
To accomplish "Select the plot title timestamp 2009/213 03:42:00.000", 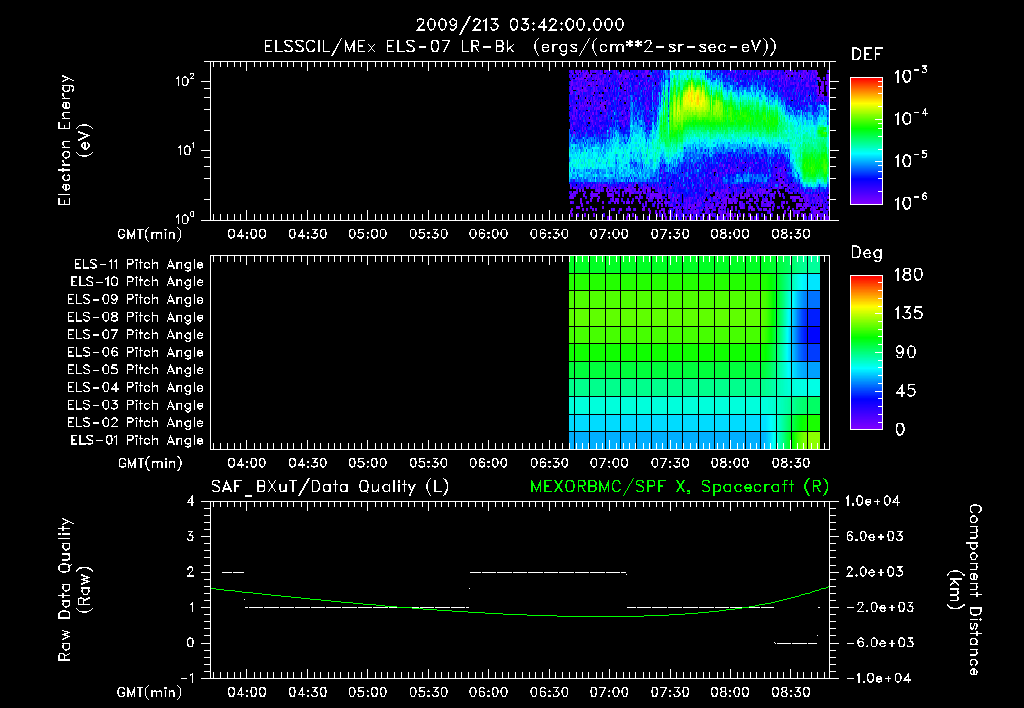I will (x=520, y=25).
